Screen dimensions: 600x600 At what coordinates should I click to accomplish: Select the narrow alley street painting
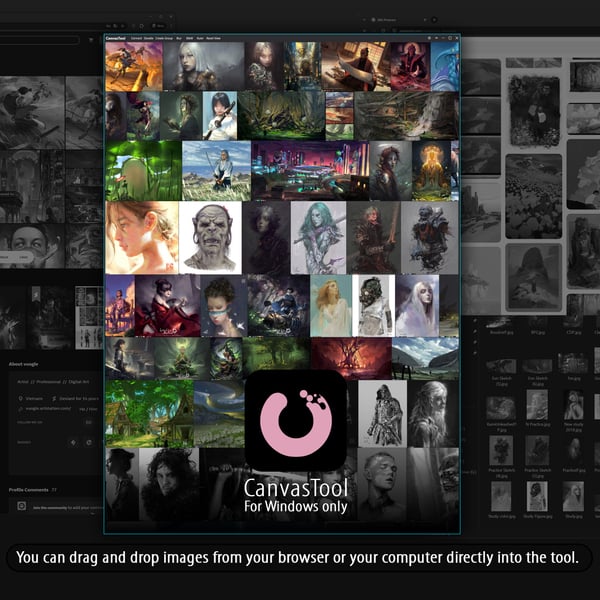[302, 67]
